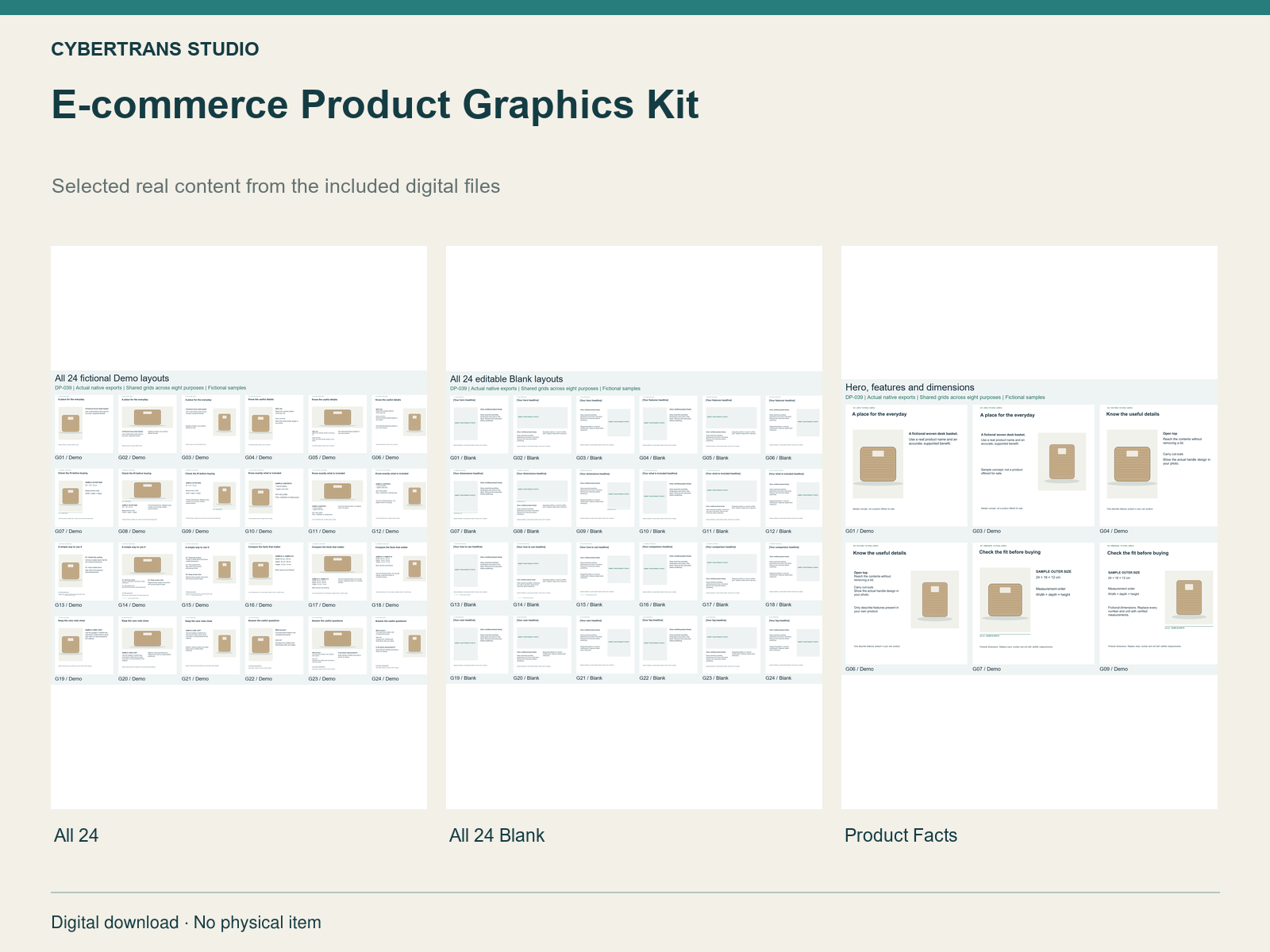1270x952 pixels.
Task: Select G18 / Demo thumbnail
Action: pyautogui.click(x=400, y=572)
